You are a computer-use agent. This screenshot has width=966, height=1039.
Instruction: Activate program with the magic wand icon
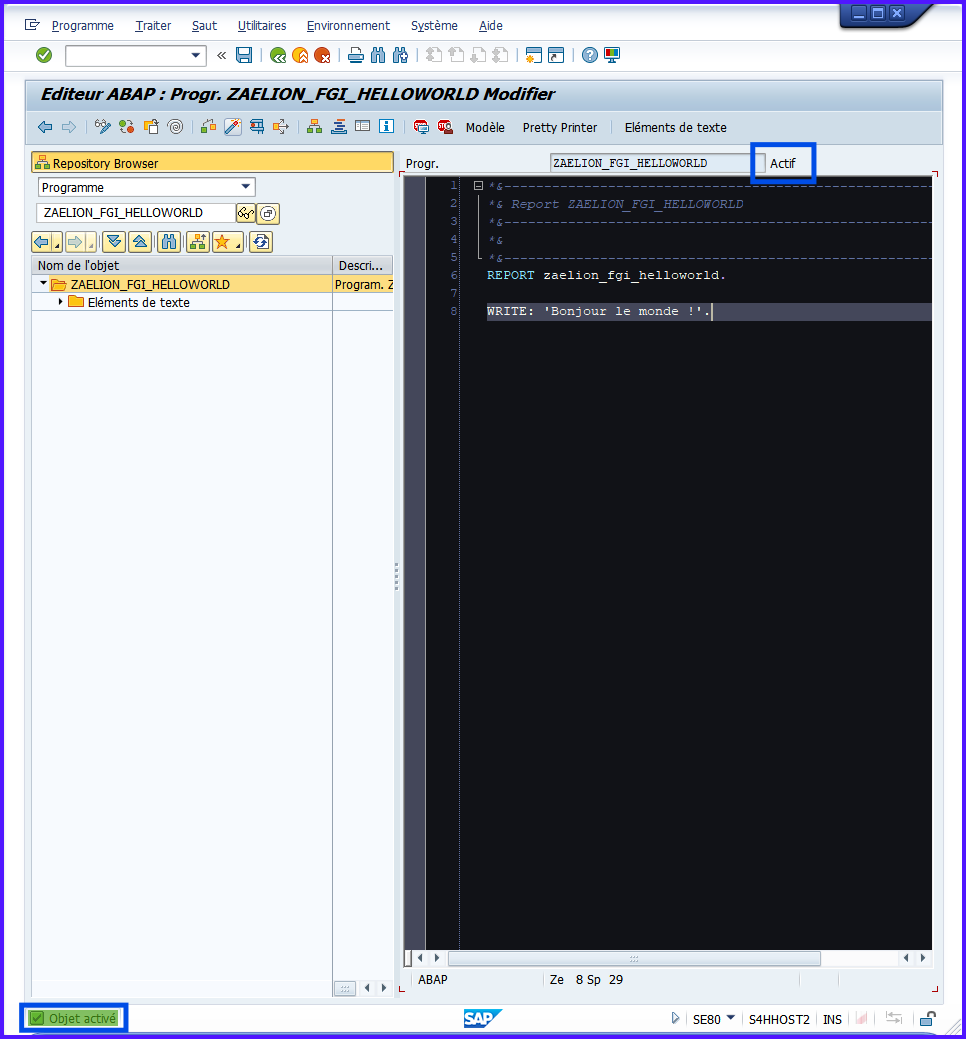pyautogui.click(x=232, y=127)
